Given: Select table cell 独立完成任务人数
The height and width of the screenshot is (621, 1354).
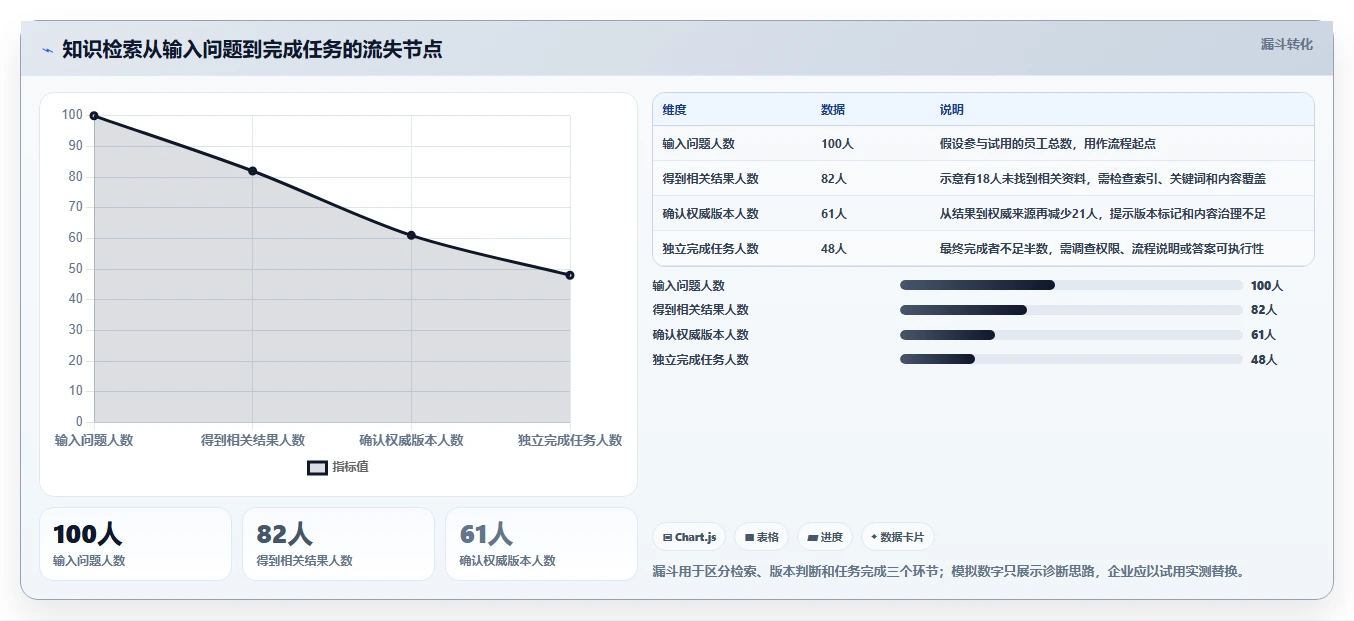Looking at the screenshot, I should (x=710, y=249).
